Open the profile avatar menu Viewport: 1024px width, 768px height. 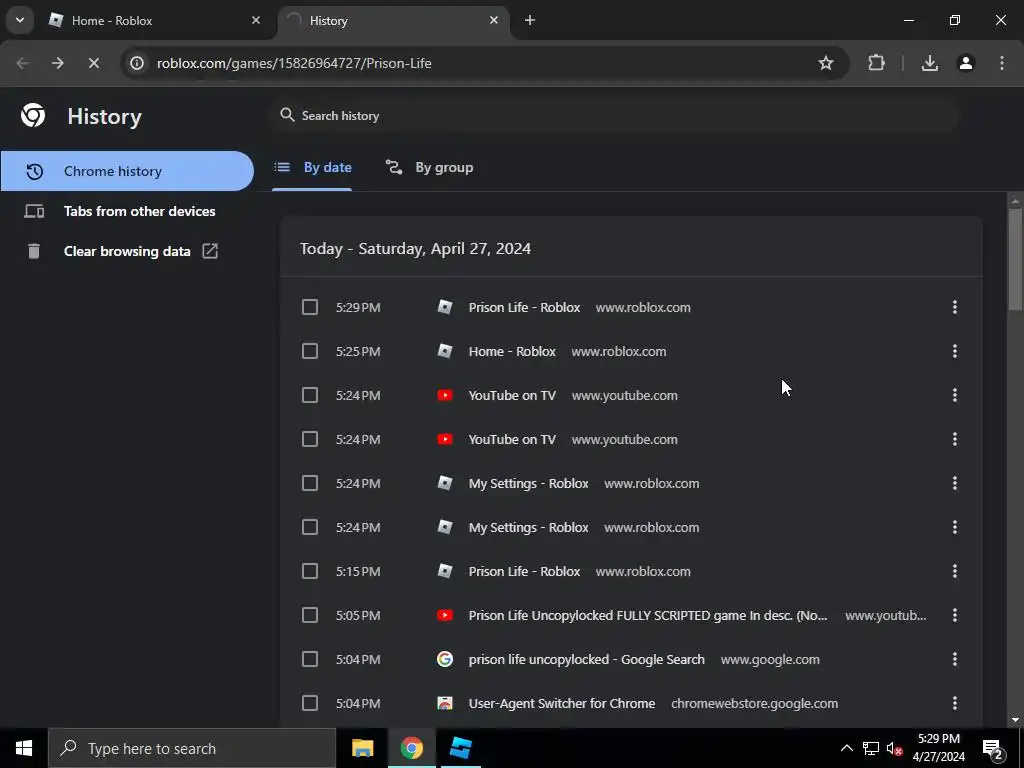click(966, 63)
